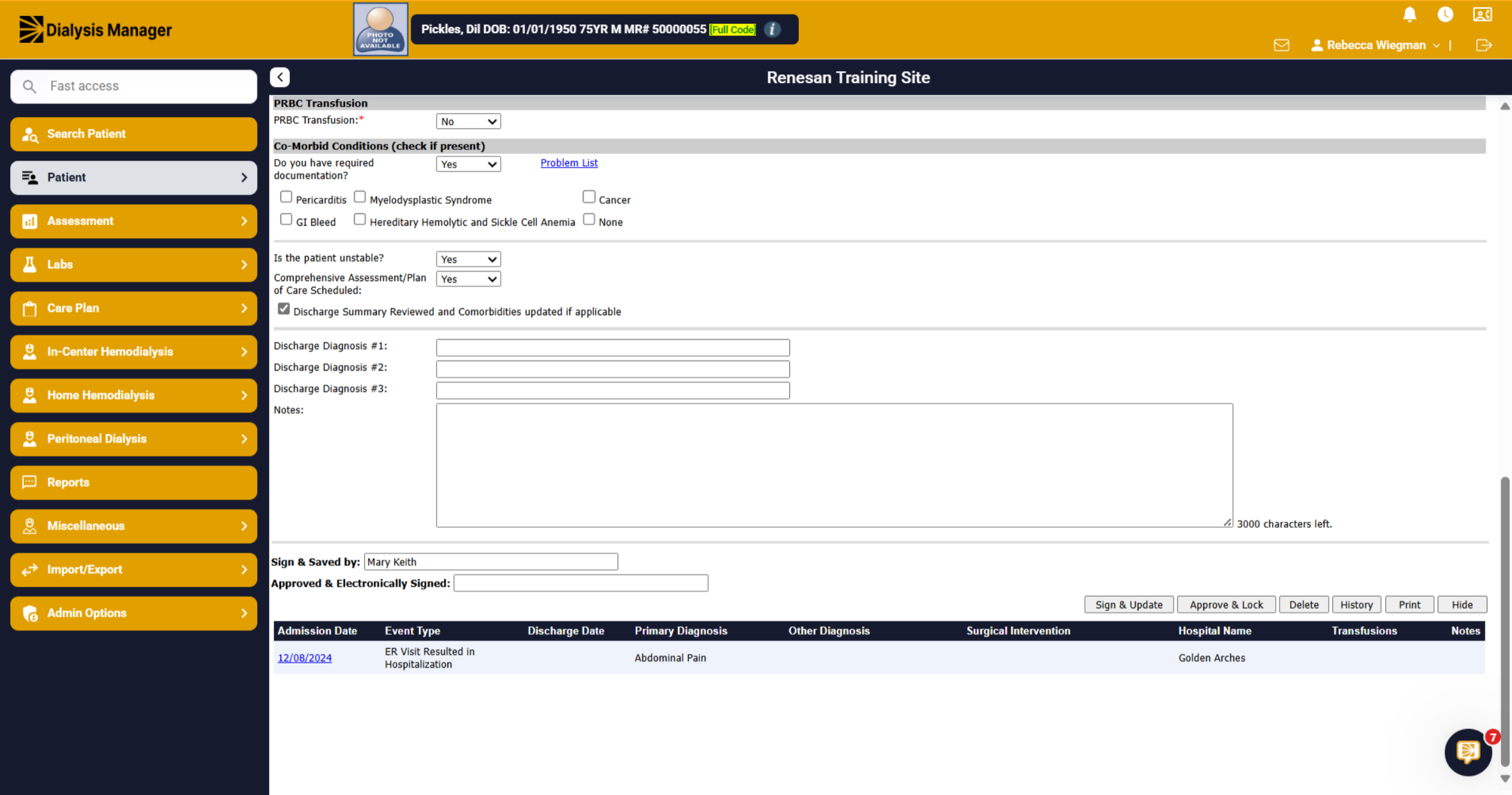This screenshot has width=1512, height=795.
Task: Check the GI Bleed checkbox
Action: pyautogui.click(x=286, y=219)
